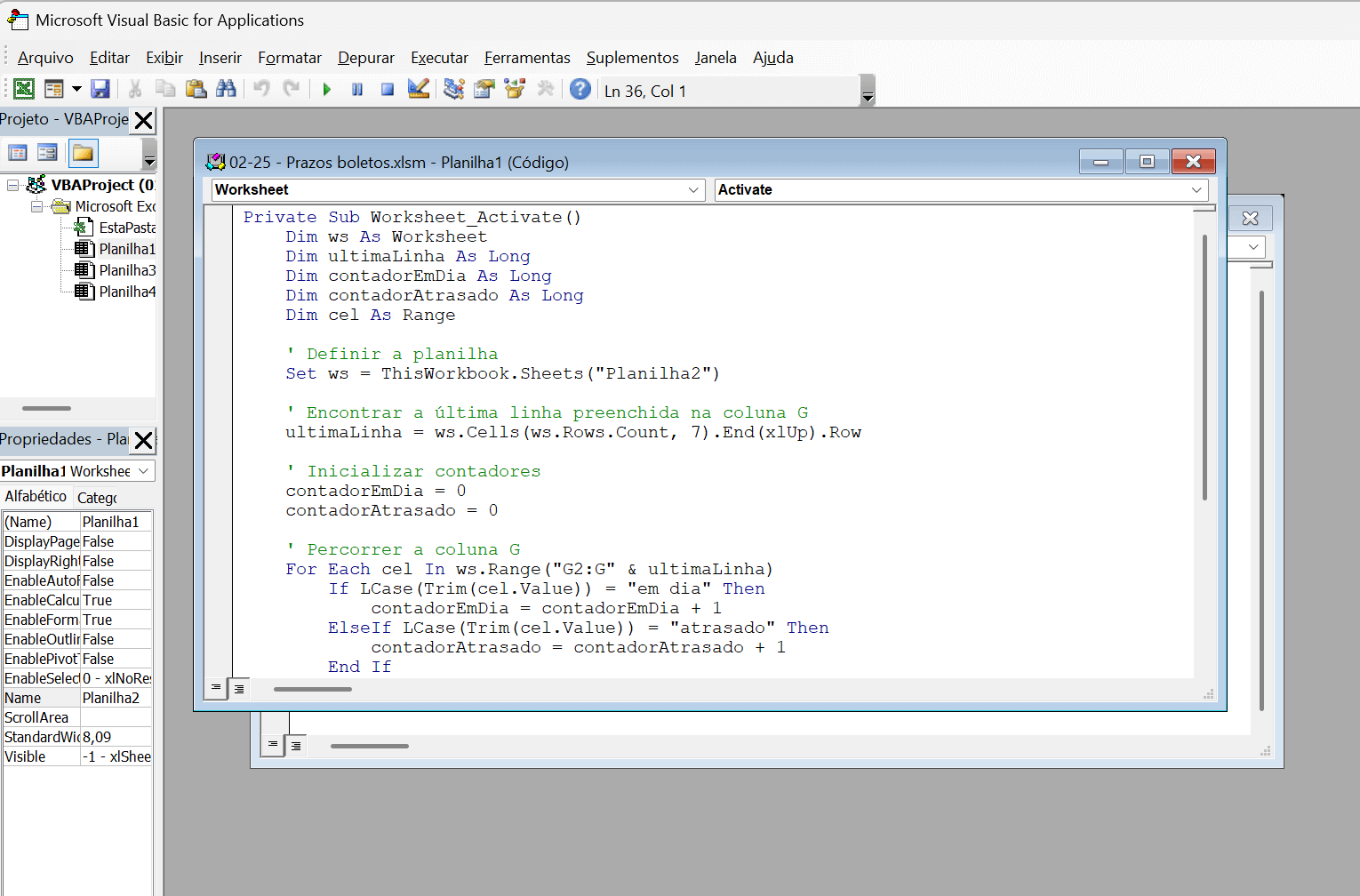Click the EnableCalculation True value
This screenshot has height=896, width=1360.
(116, 600)
